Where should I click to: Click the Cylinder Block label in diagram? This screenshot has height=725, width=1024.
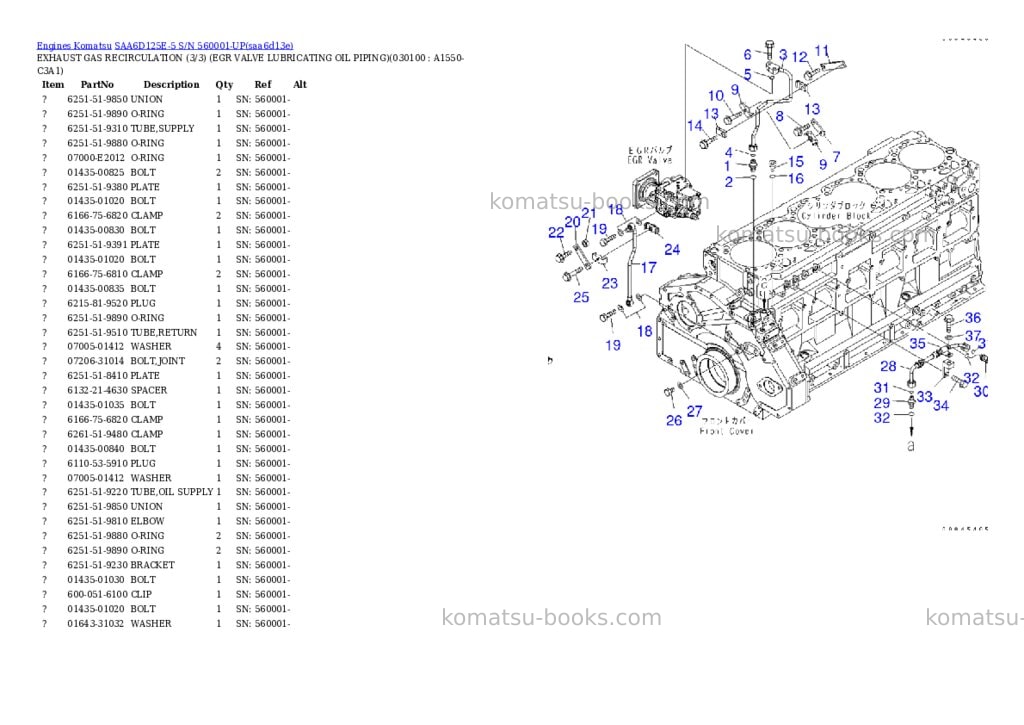836,215
